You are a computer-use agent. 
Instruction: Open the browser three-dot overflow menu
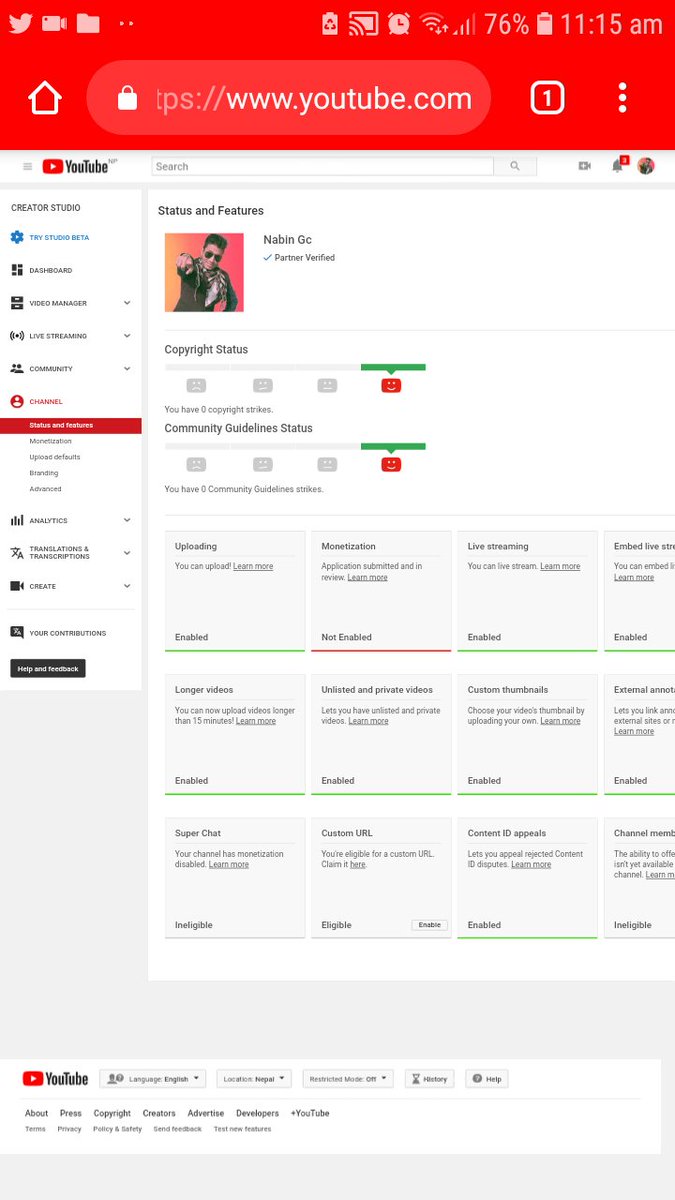pyautogui.click(x=622, y=98)
